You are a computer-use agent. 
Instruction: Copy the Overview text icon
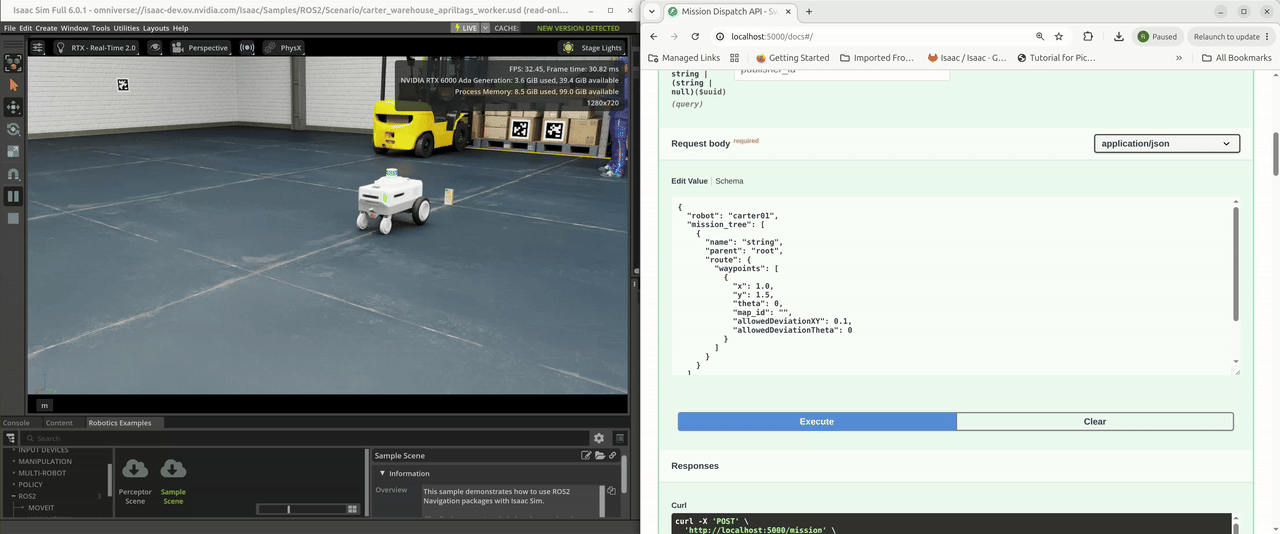click(x=611, y=491)
